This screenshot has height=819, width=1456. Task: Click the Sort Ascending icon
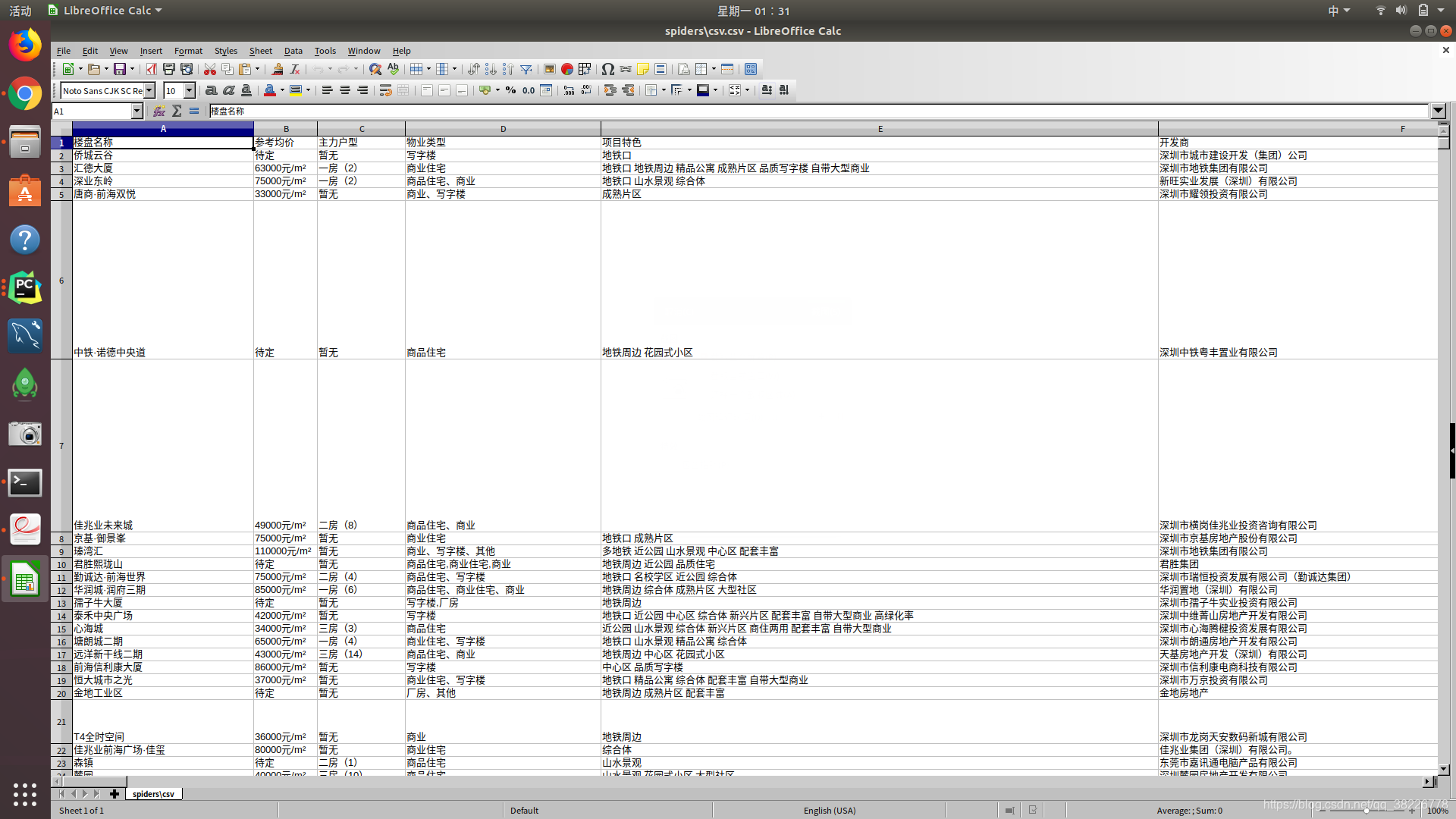point(491,69)
